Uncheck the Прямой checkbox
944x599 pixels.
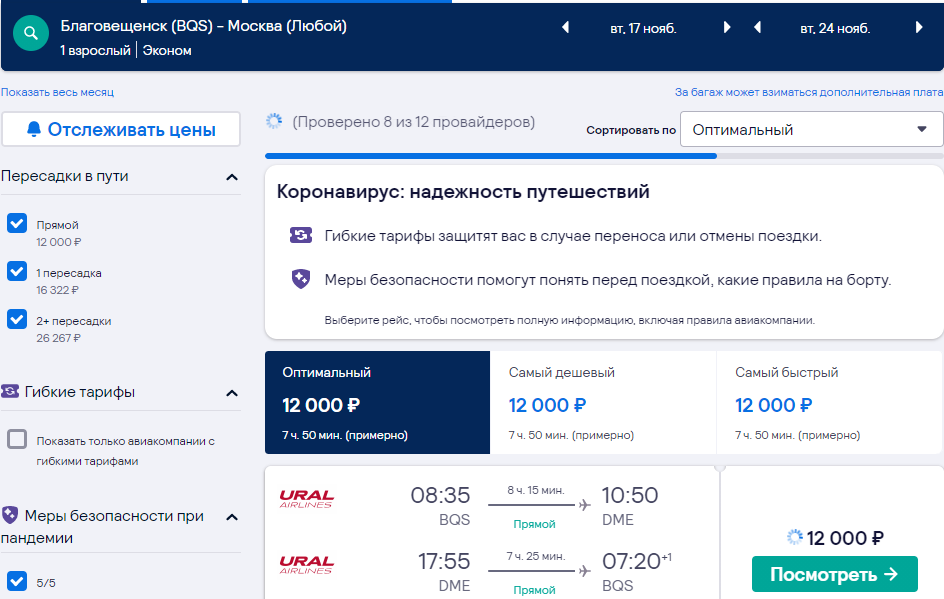(x=17, y=223)
